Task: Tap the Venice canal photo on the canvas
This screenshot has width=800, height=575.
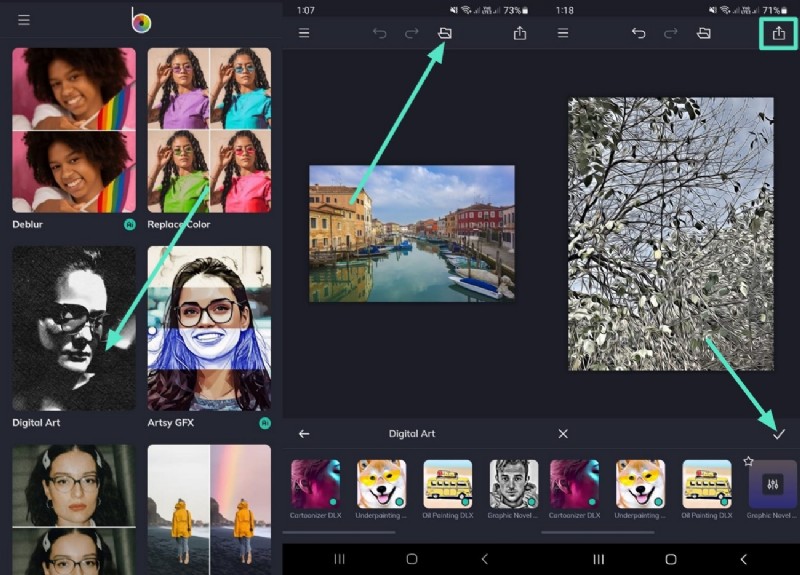Action: click(412, 233)
